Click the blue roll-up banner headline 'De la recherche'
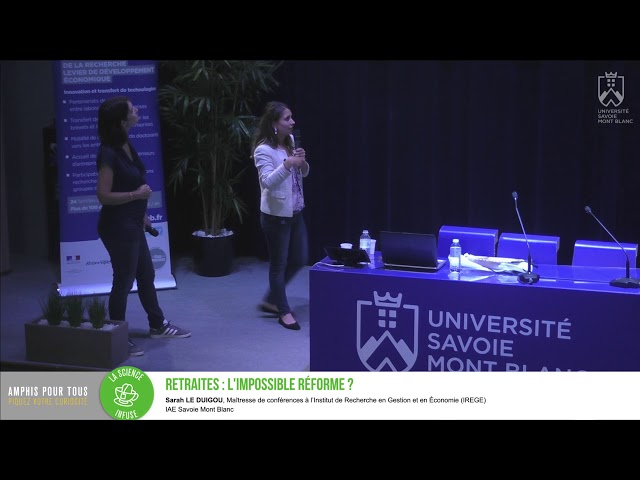The width and height of the screenshot is (640, 480). (x=94, y=64)
